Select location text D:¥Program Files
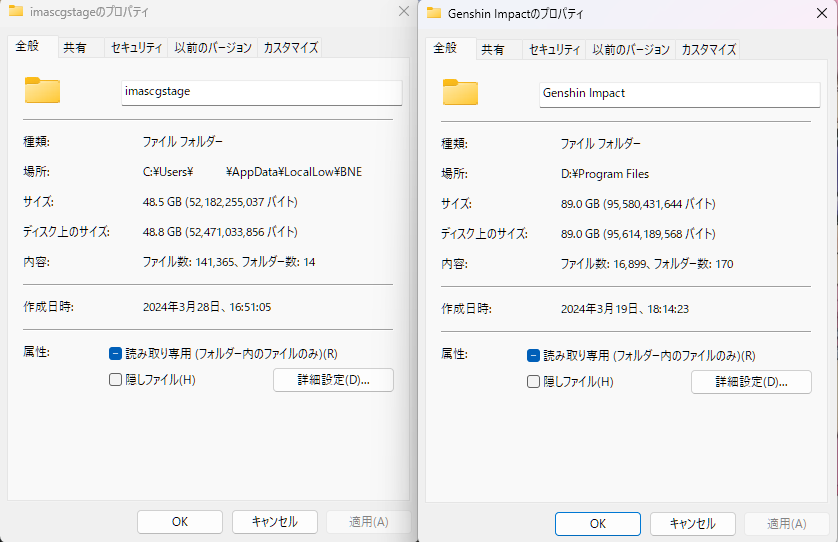Image resolution: width=838 pixels, height=542 pixels. (605, 174)
